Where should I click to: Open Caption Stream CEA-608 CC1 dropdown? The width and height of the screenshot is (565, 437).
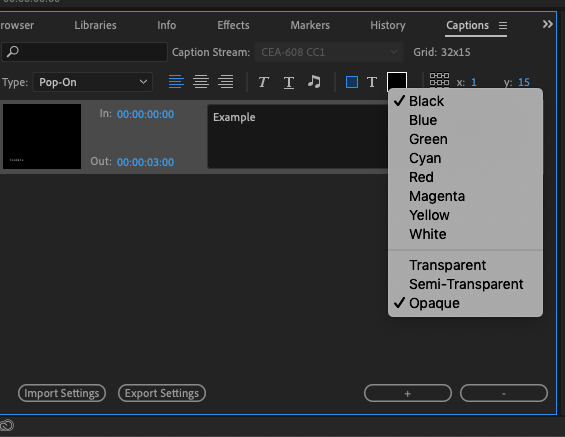329,52
